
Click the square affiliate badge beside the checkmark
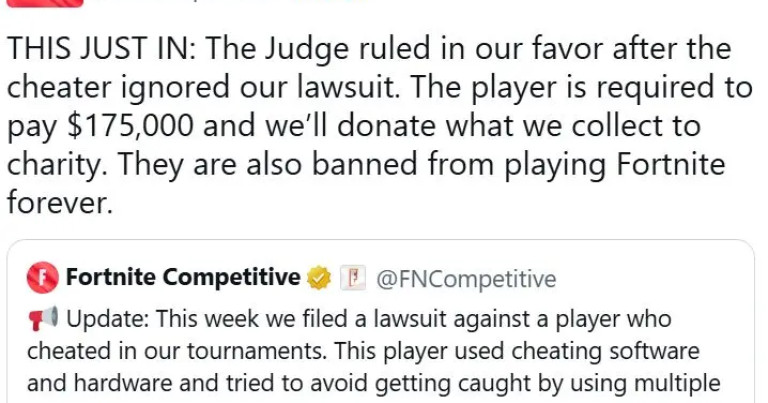tap(350, 277)
